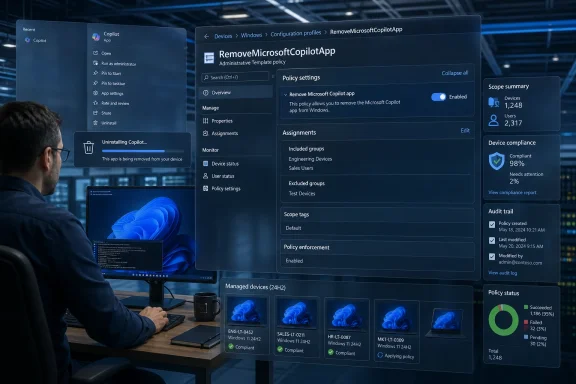Viewport: 576px width, 384px height.
Task: Click the Pin to Start pin icon
Action: (x=96, y=73)
